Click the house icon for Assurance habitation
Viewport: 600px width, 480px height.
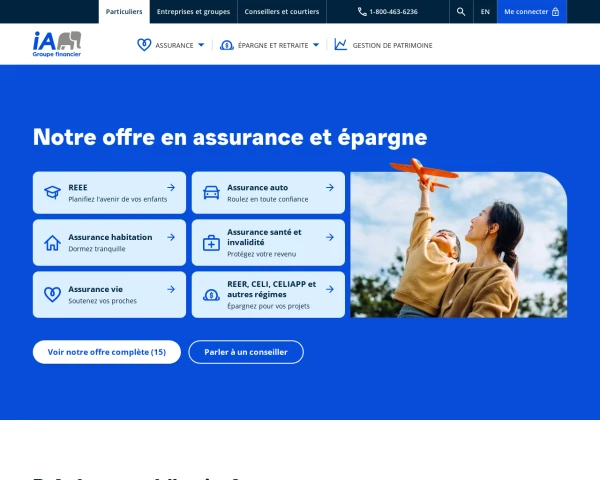[x=52, y=243]
